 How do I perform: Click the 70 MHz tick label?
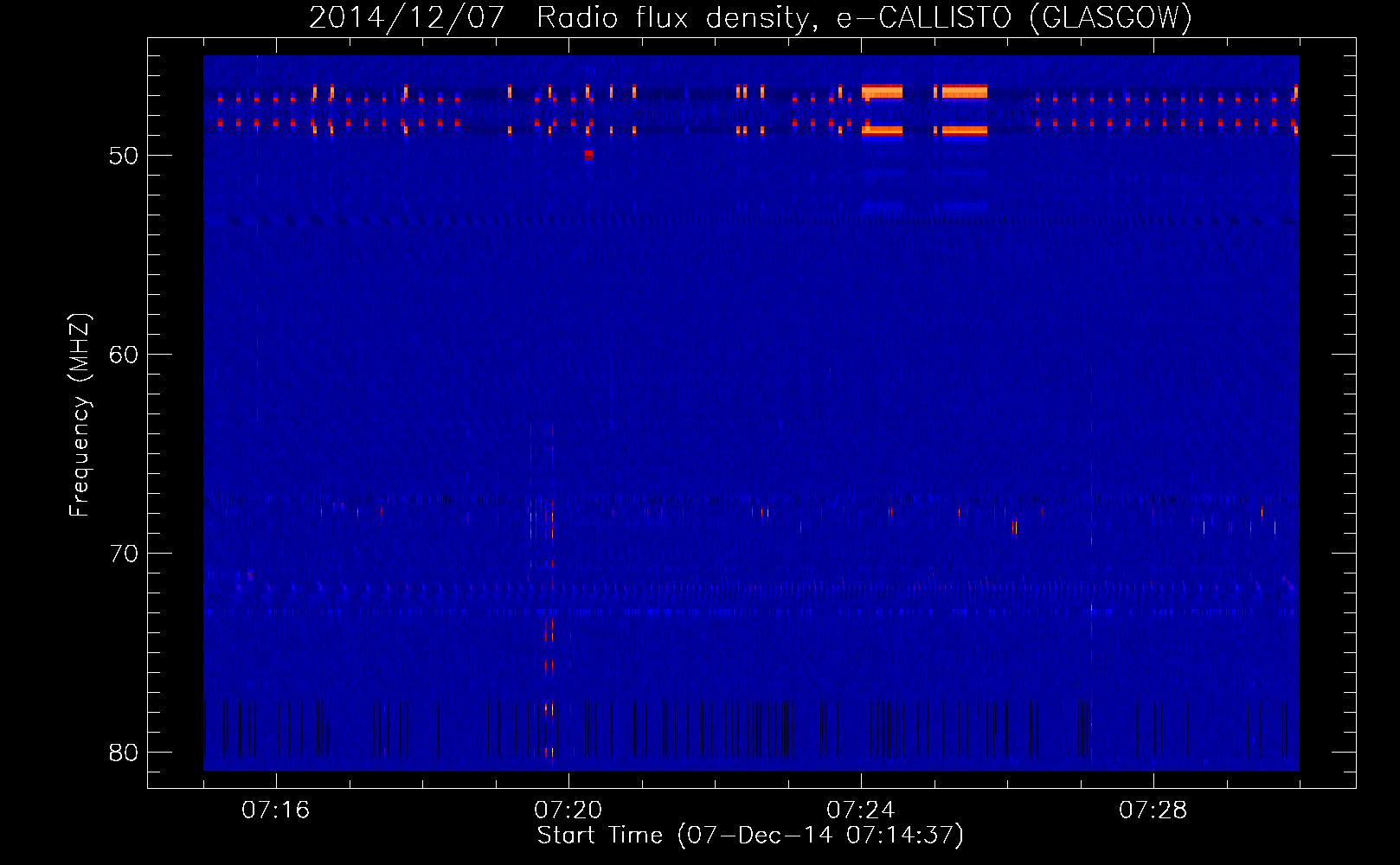[124, 554]
